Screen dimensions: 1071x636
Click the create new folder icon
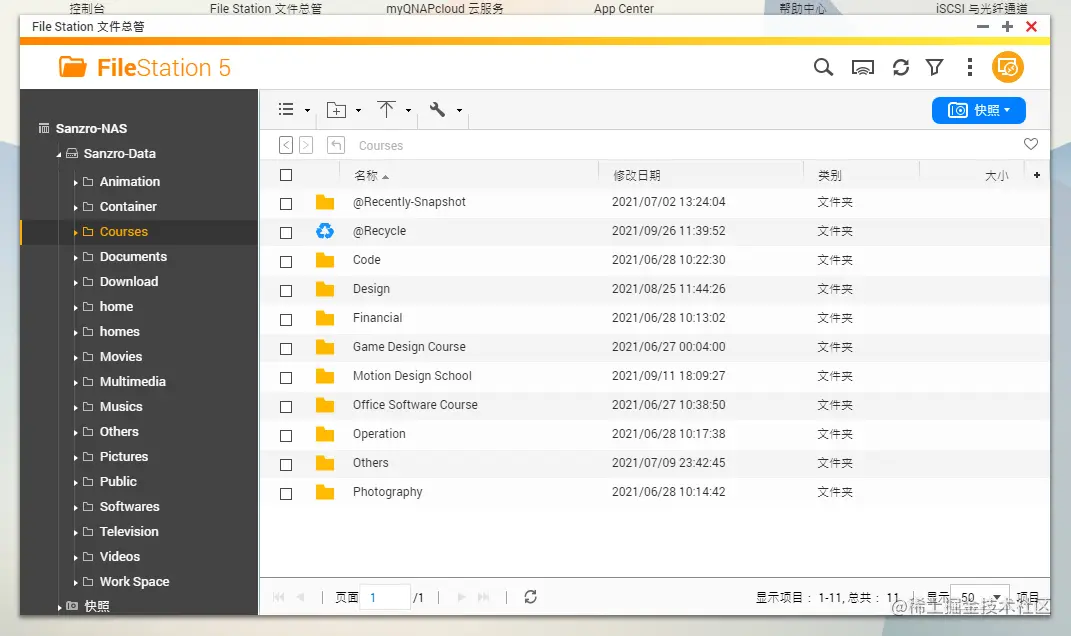(336, 110)
